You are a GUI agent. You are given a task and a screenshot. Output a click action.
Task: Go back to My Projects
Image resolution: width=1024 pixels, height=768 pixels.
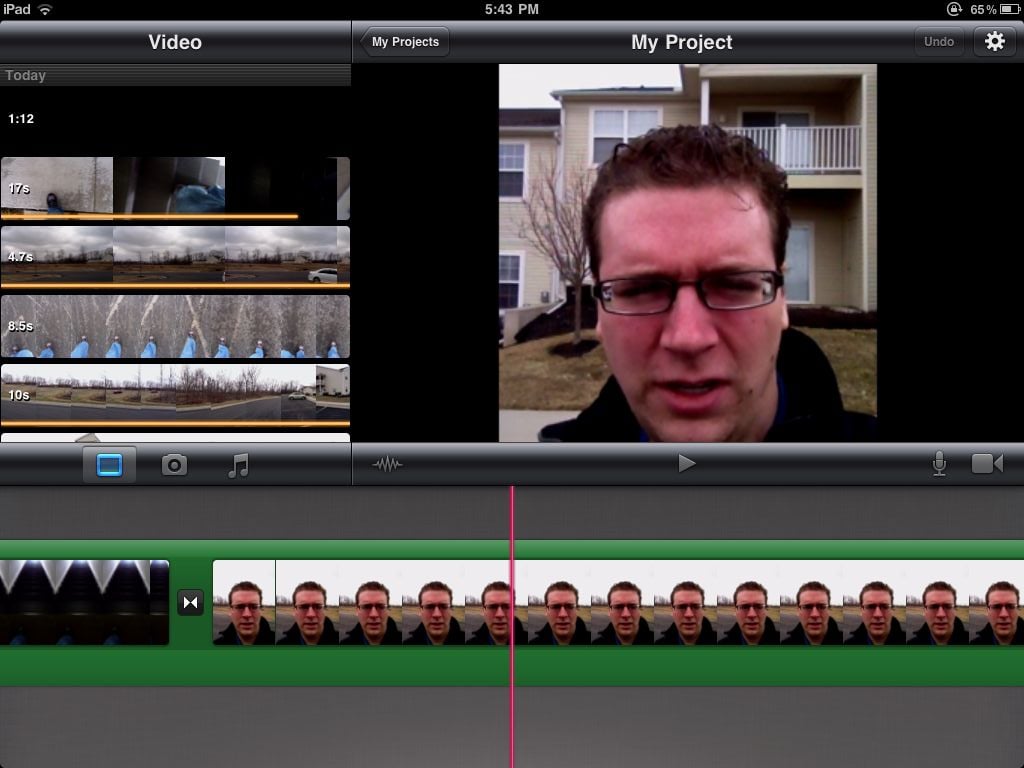click(x=405, y=42)
